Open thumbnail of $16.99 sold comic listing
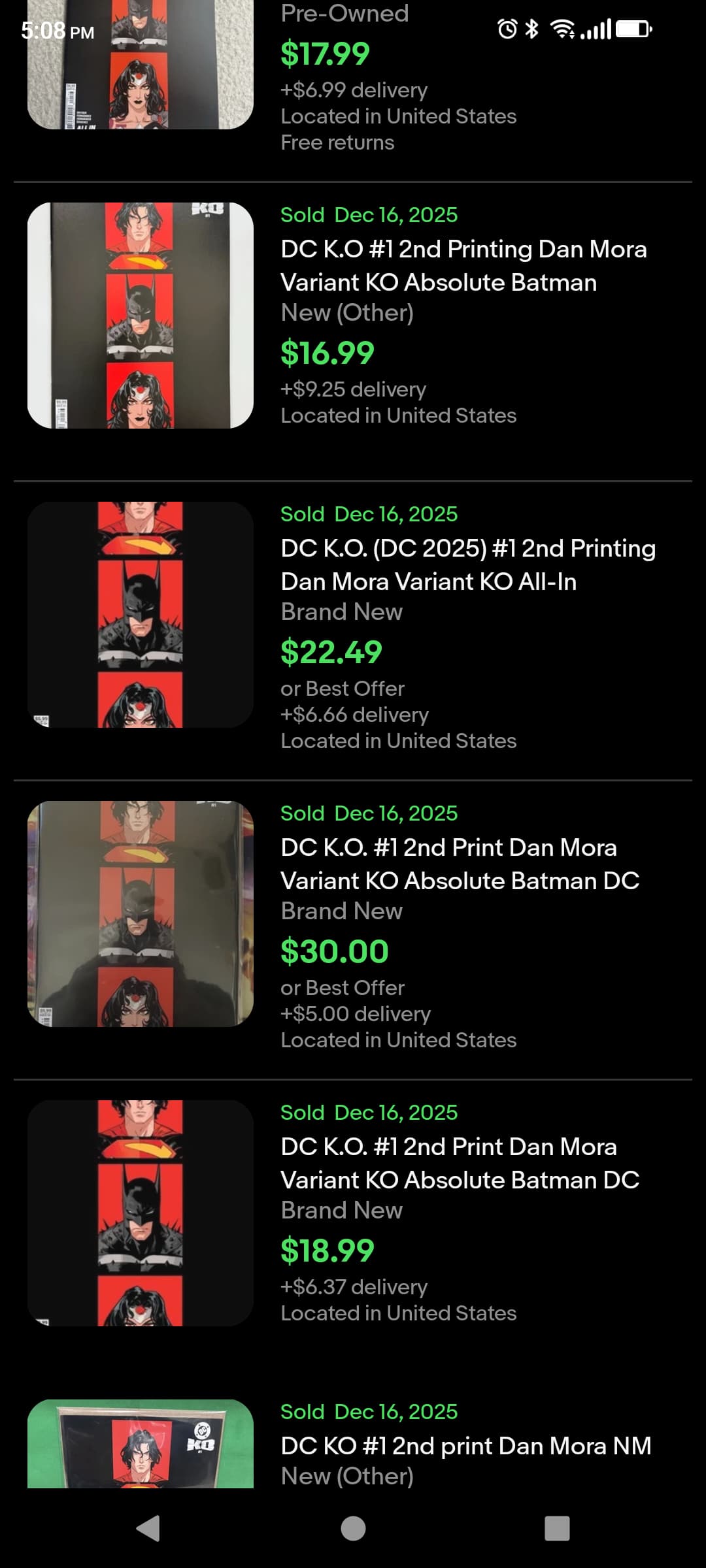 [x=141, y=316]
